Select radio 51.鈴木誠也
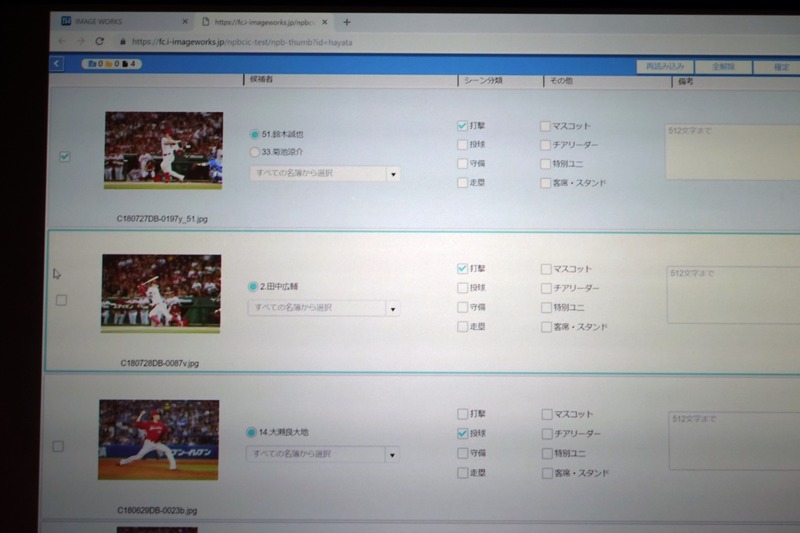This screenshot has width=800, height=533. coord(254,134)
